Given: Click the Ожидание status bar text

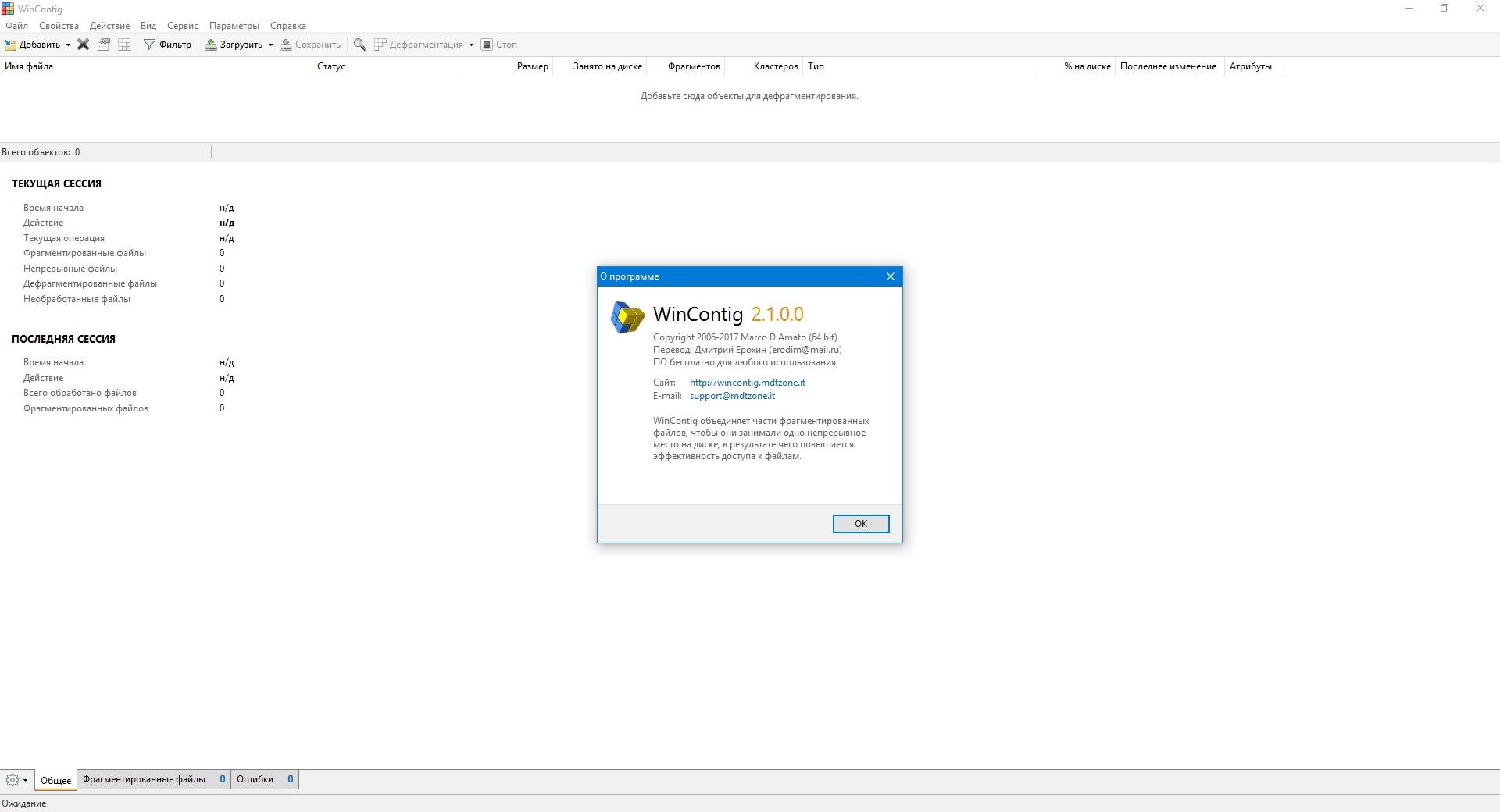Looking at the screenshot, I should click(24, 803).
